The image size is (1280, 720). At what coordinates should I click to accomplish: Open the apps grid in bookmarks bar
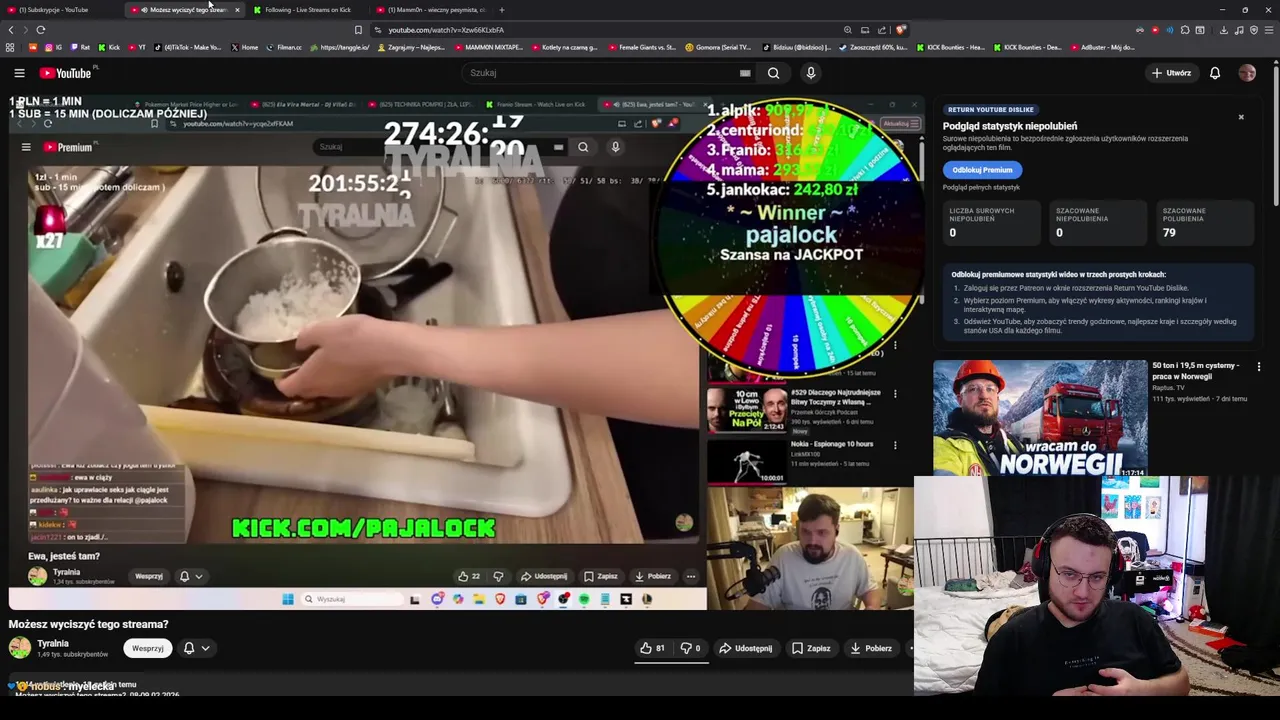10,47
